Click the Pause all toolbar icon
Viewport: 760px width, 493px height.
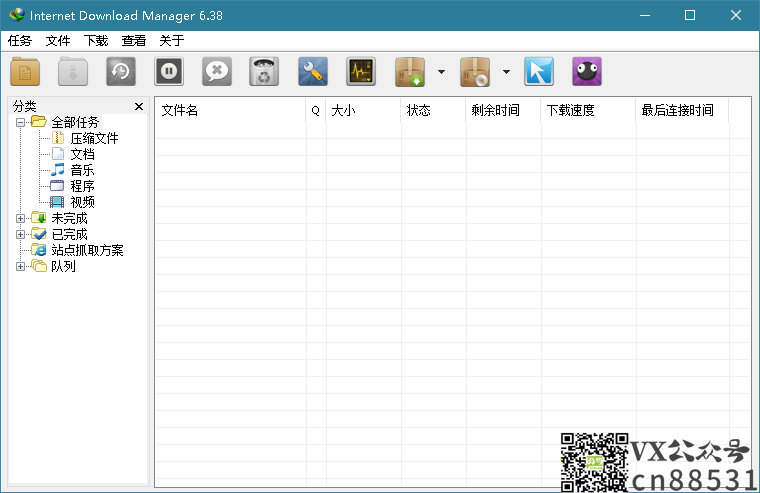coord(169,72)
